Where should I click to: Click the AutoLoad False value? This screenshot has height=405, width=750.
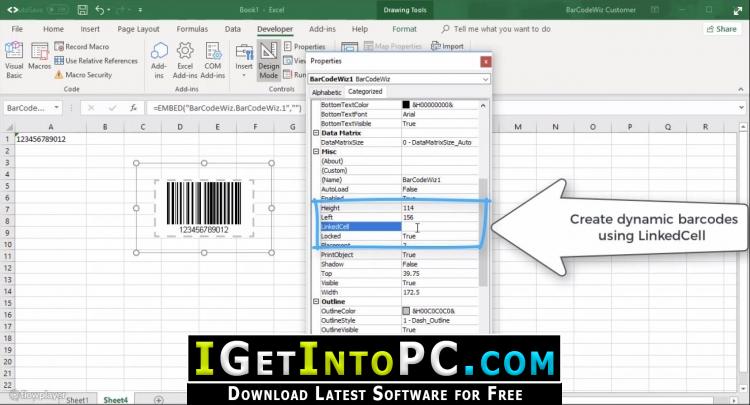[x=440, y=189]
